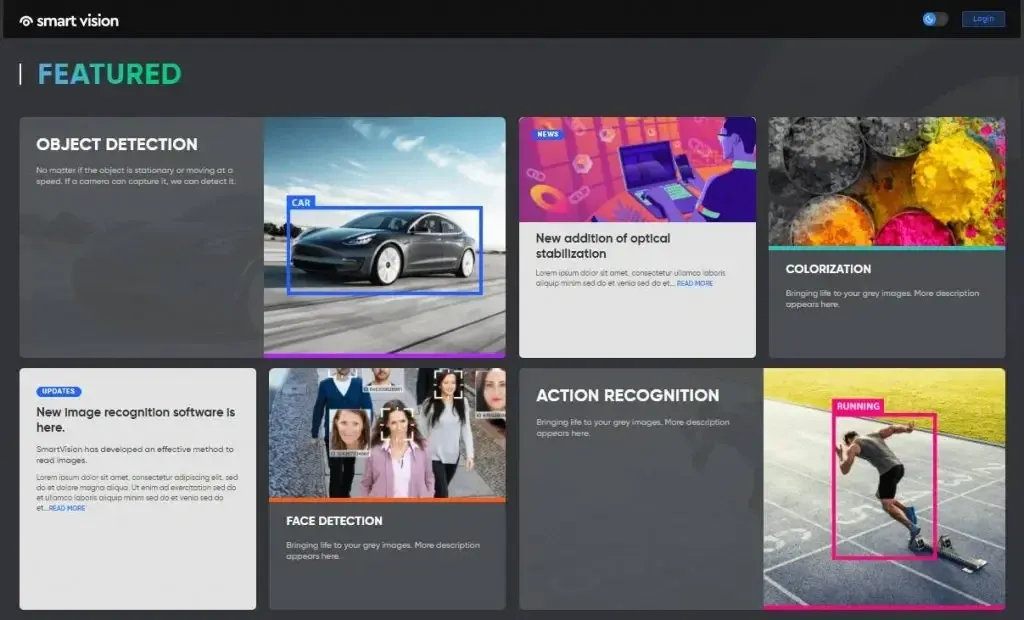Click READ MORE in the updates card
The image size is (1024, 620).
pos(67,508)
